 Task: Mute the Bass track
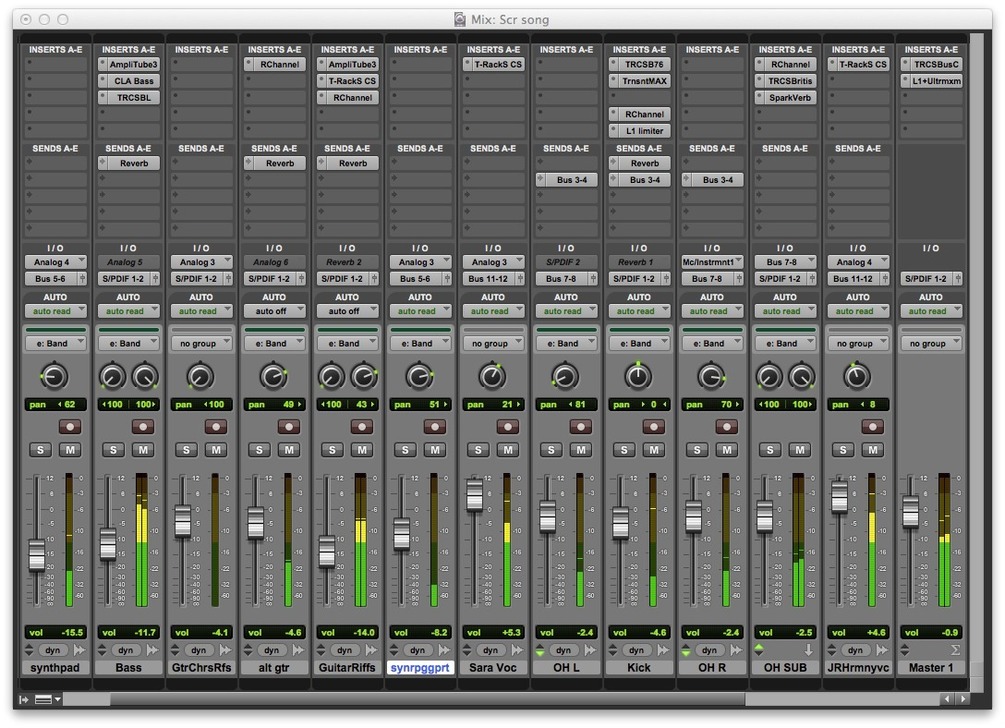[x=143, y=450]
